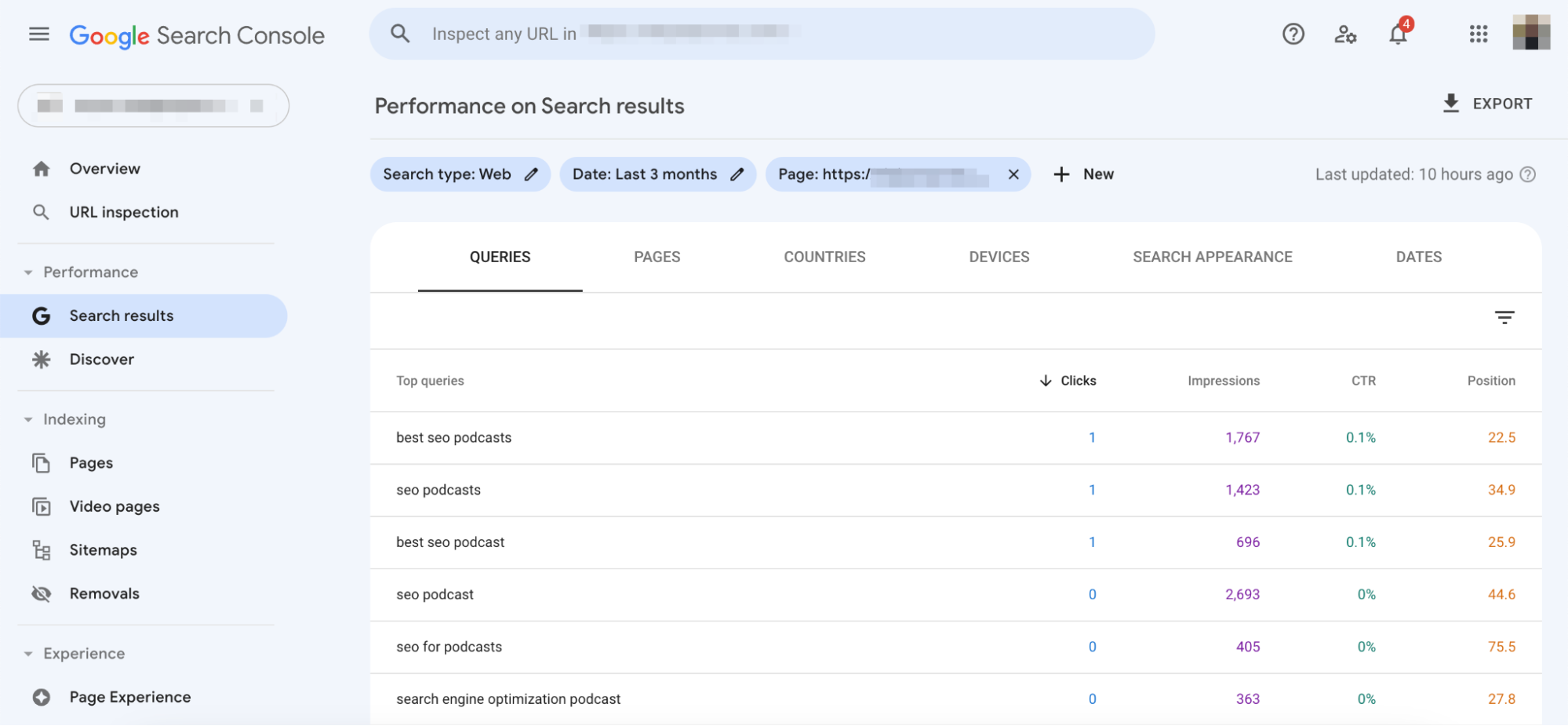Image resolution: width=1568 pixels, height=726 pixels.
Task: Open URL inspection in the sidebar
Action: point(124,212)
